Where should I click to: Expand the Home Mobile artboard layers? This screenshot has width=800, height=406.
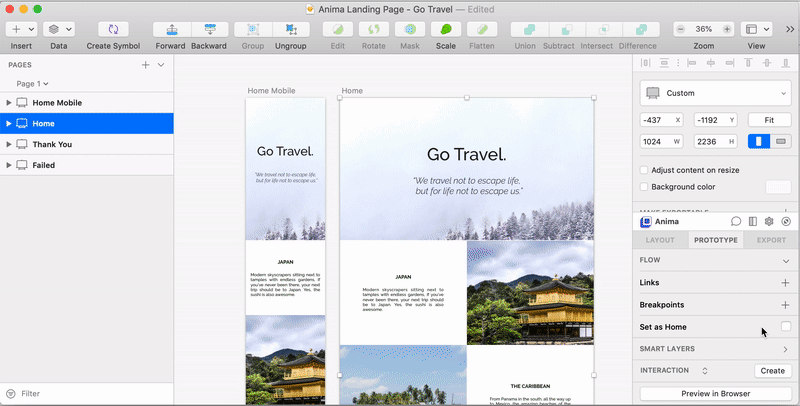tap(9, 103)
